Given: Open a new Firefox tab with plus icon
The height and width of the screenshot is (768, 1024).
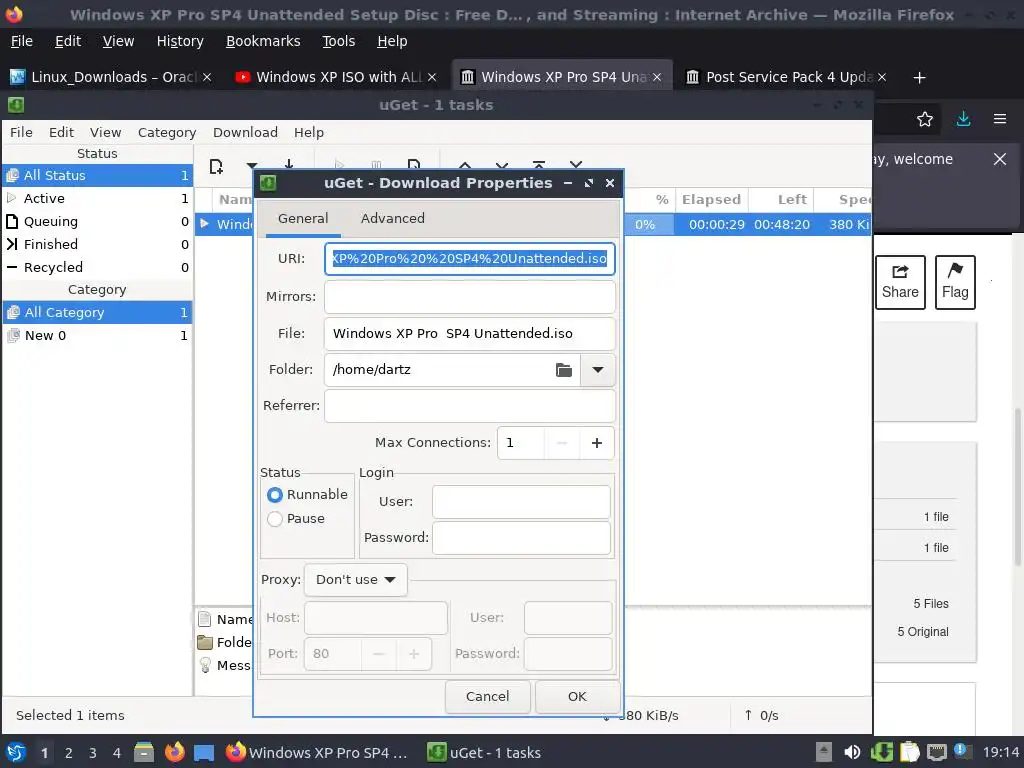Looking at the screenshot, I should (920, 78).
